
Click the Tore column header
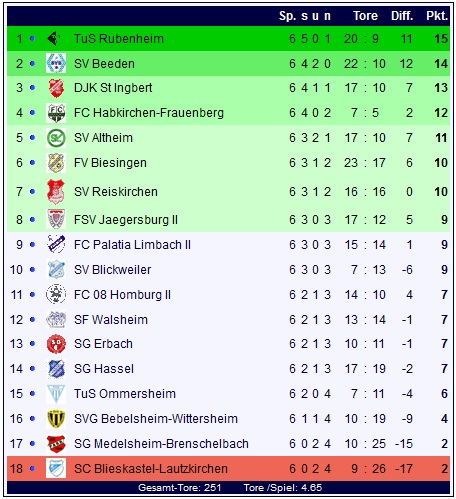tap(366, 16)
